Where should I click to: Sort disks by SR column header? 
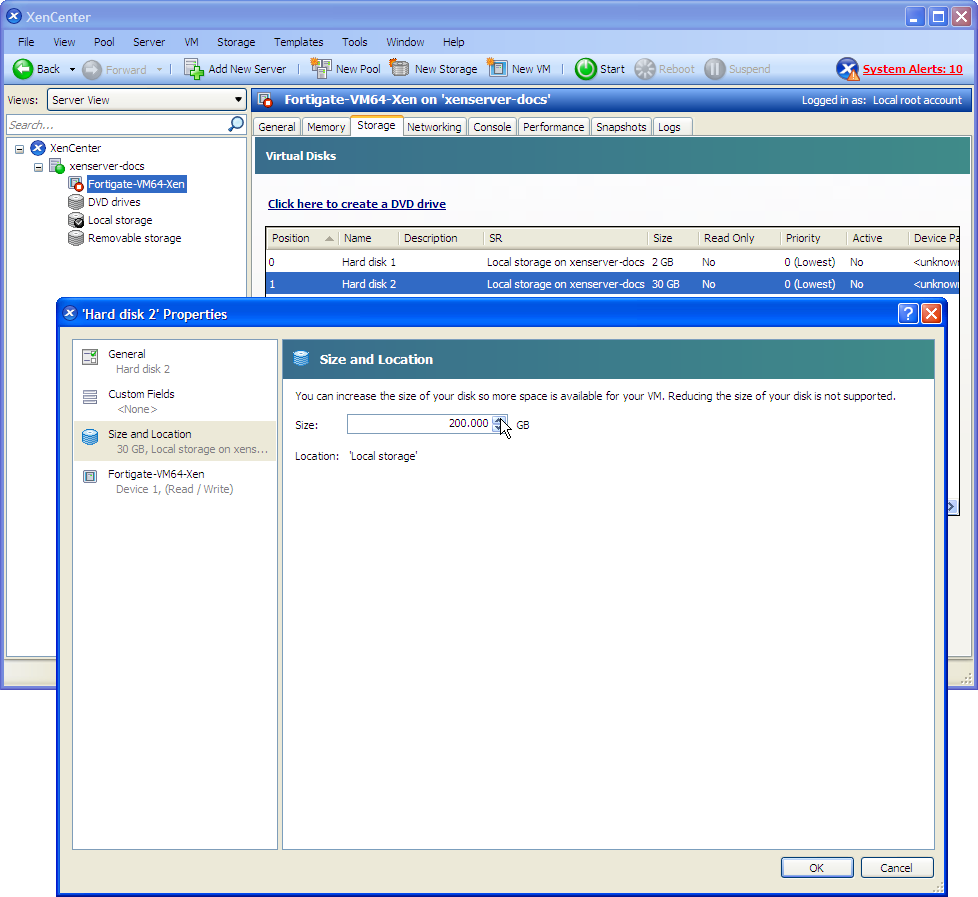coord(566,238)
